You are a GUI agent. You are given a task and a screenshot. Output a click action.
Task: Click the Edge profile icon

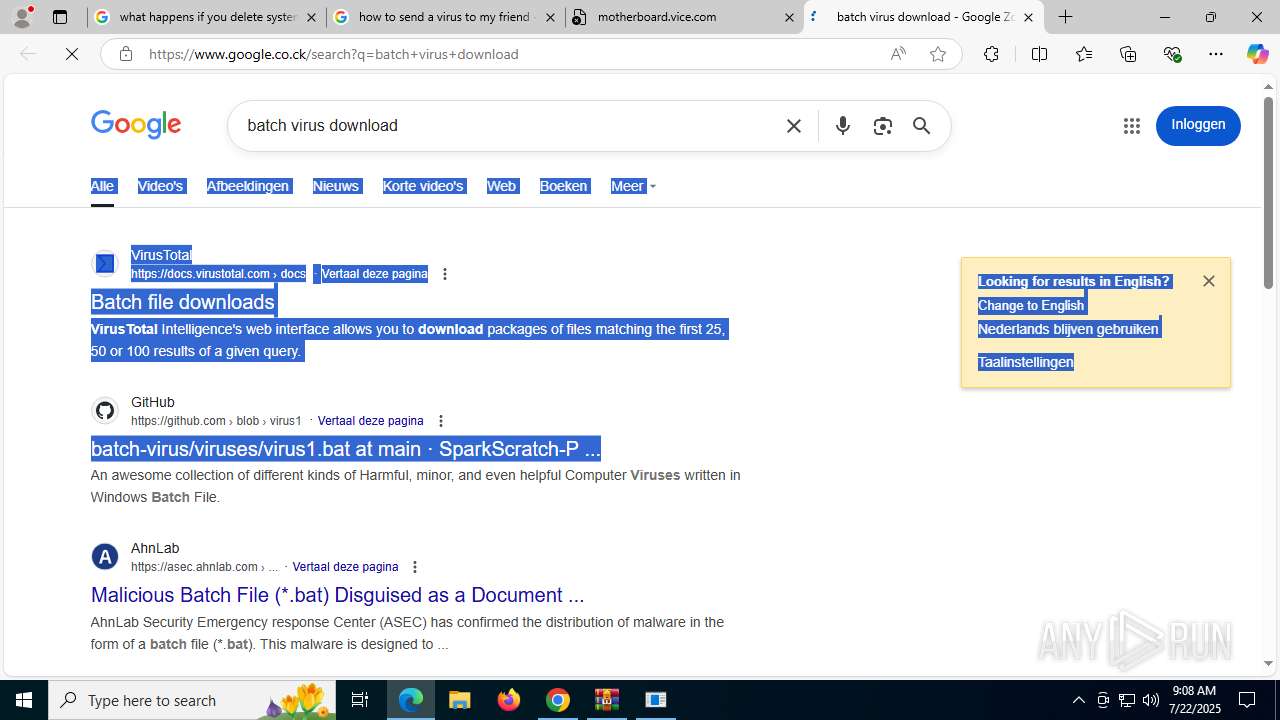coord(22,17)
